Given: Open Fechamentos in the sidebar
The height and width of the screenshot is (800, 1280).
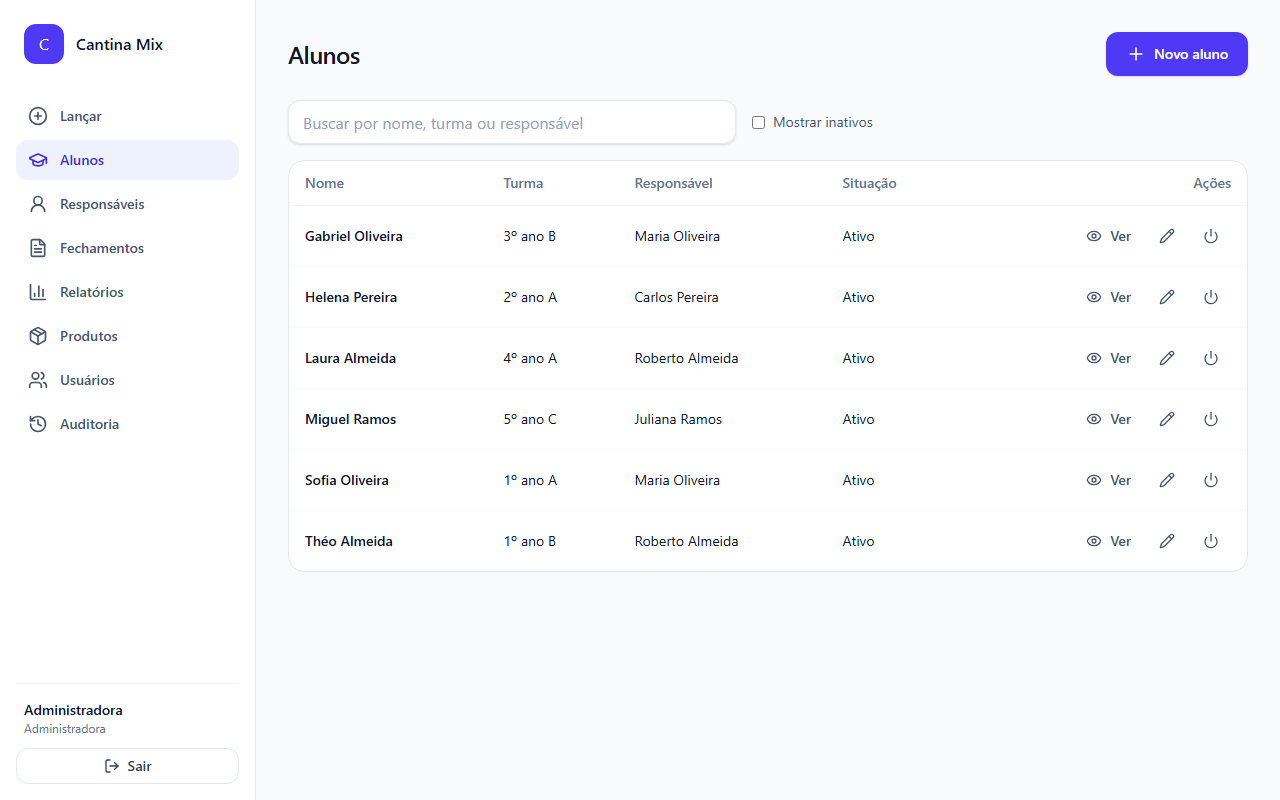Looking at the screenshot, I should click(127, 248).
